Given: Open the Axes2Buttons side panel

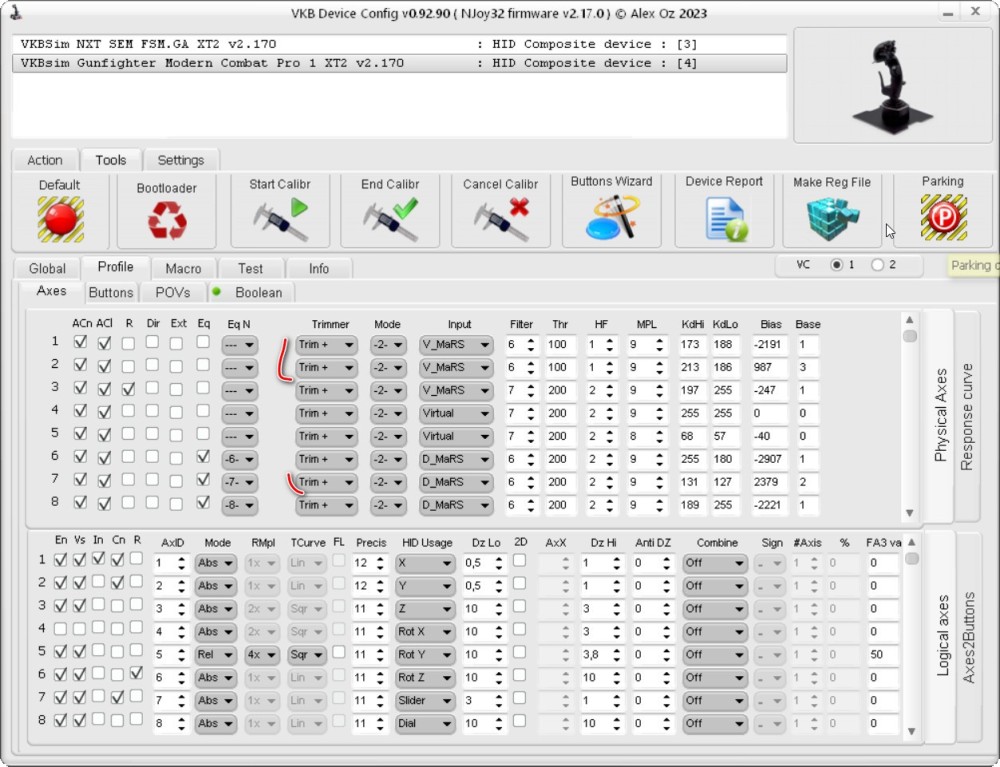Looking at the screenshot, I should [969, 637].
